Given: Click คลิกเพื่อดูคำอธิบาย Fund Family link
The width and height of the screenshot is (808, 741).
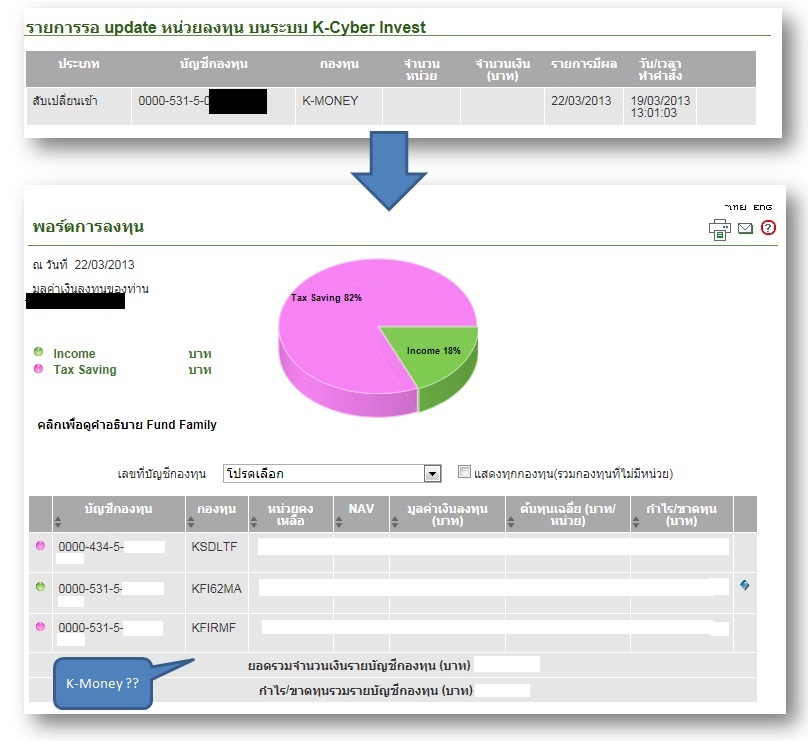Looking at the screenshot, I should pos(127,425).
